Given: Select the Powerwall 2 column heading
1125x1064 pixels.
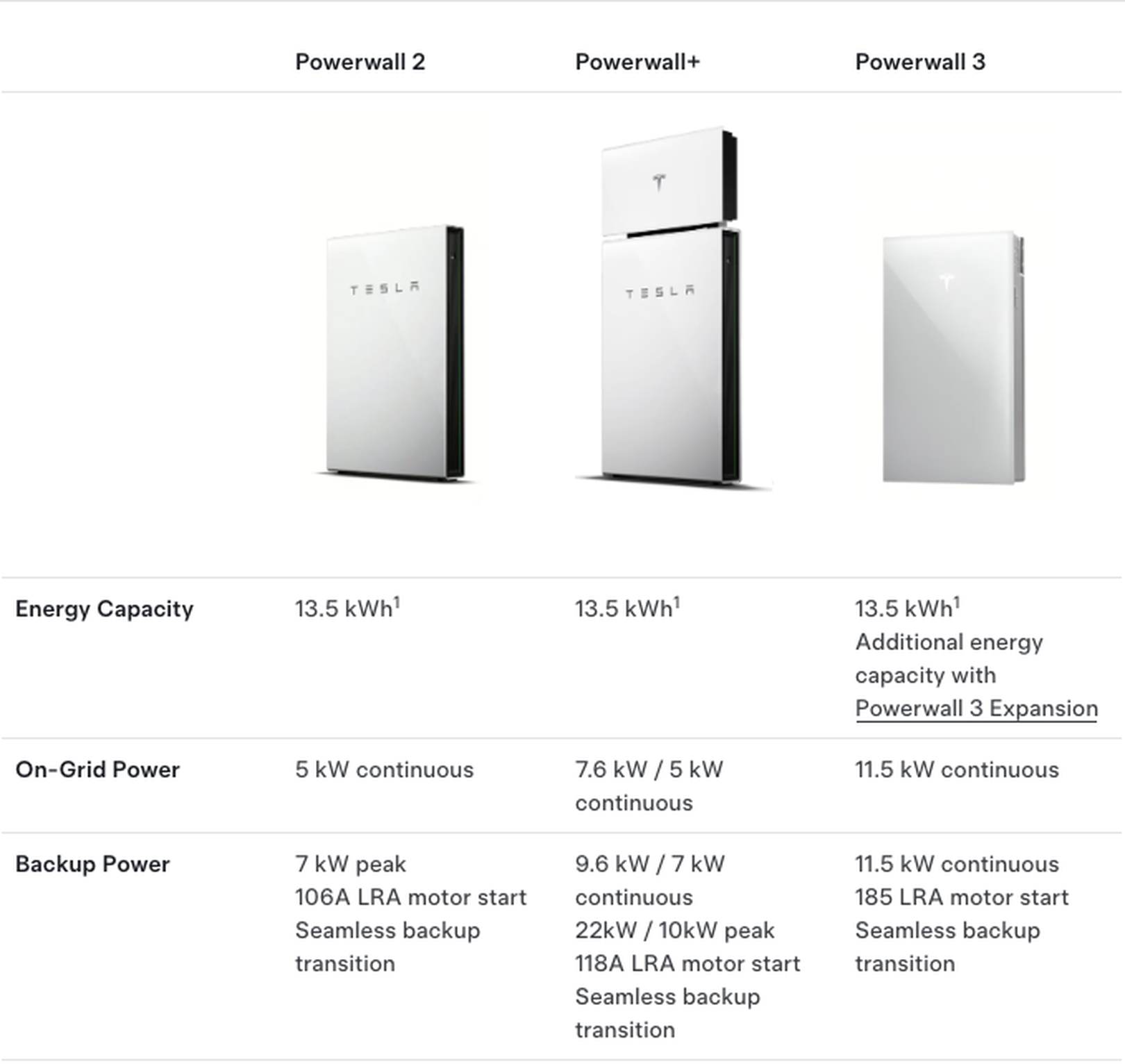Looking at the screenshot, I should [x=360, y=62].
